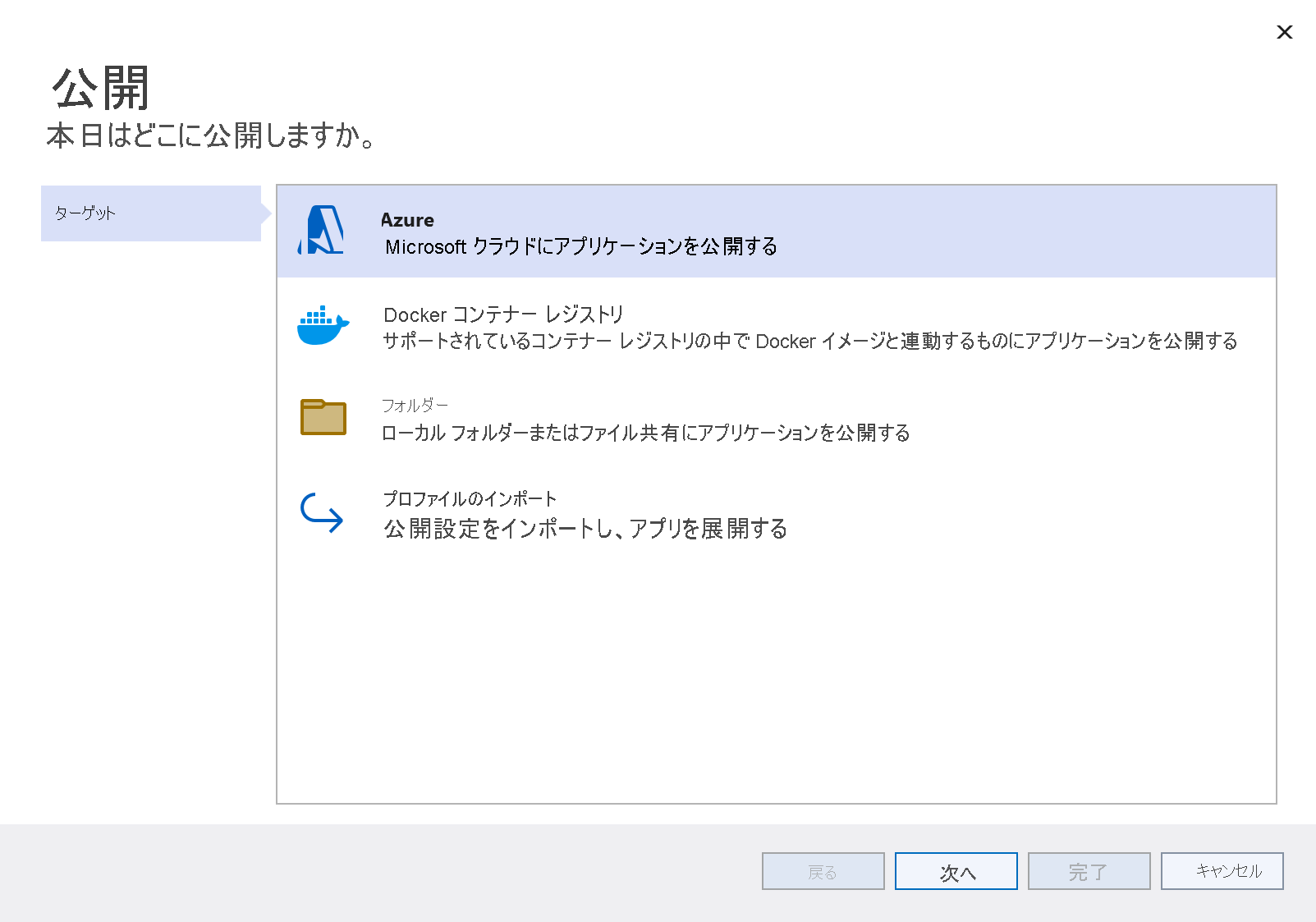Click the folder icon for local publish
The image size is (1316, 922).
[323, 417]
